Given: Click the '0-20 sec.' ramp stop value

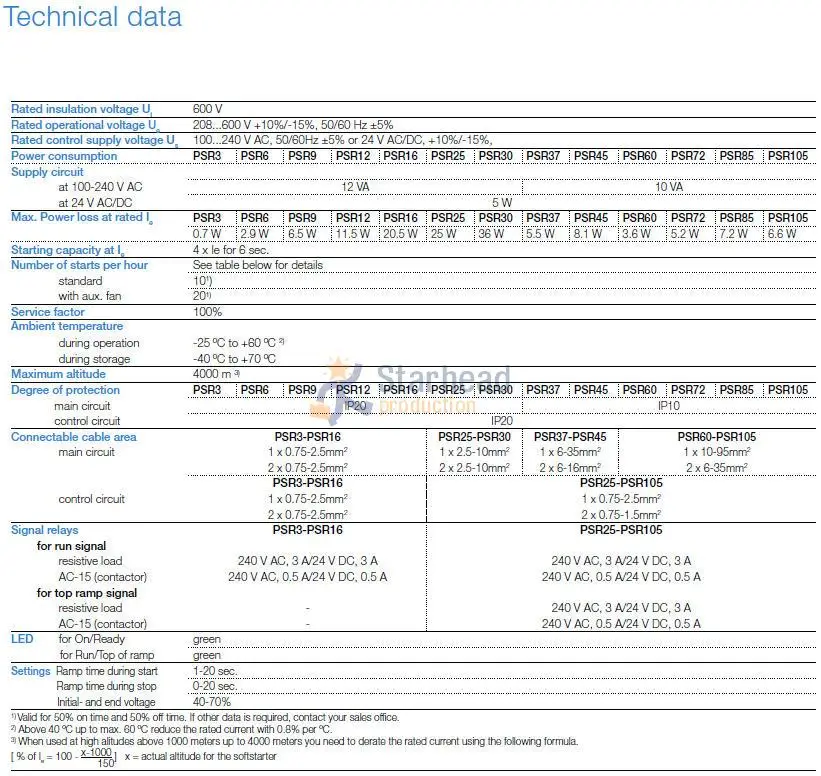Looking at the screenshot, I should pyautogui.click(x=215, y=686).
